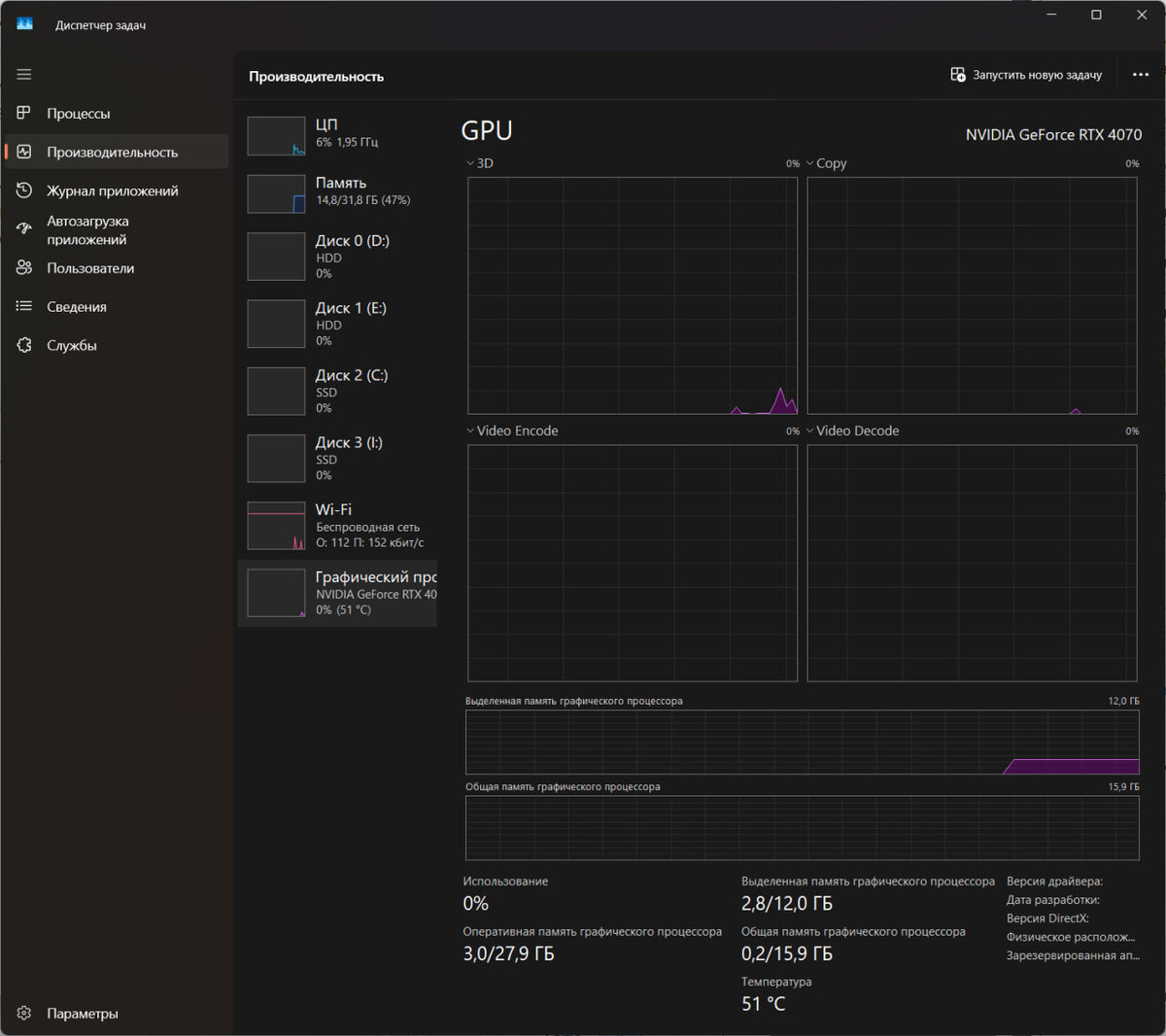1166x1036 pixels.
Task: Select the Память memory graph item
Action: point(337,192)
